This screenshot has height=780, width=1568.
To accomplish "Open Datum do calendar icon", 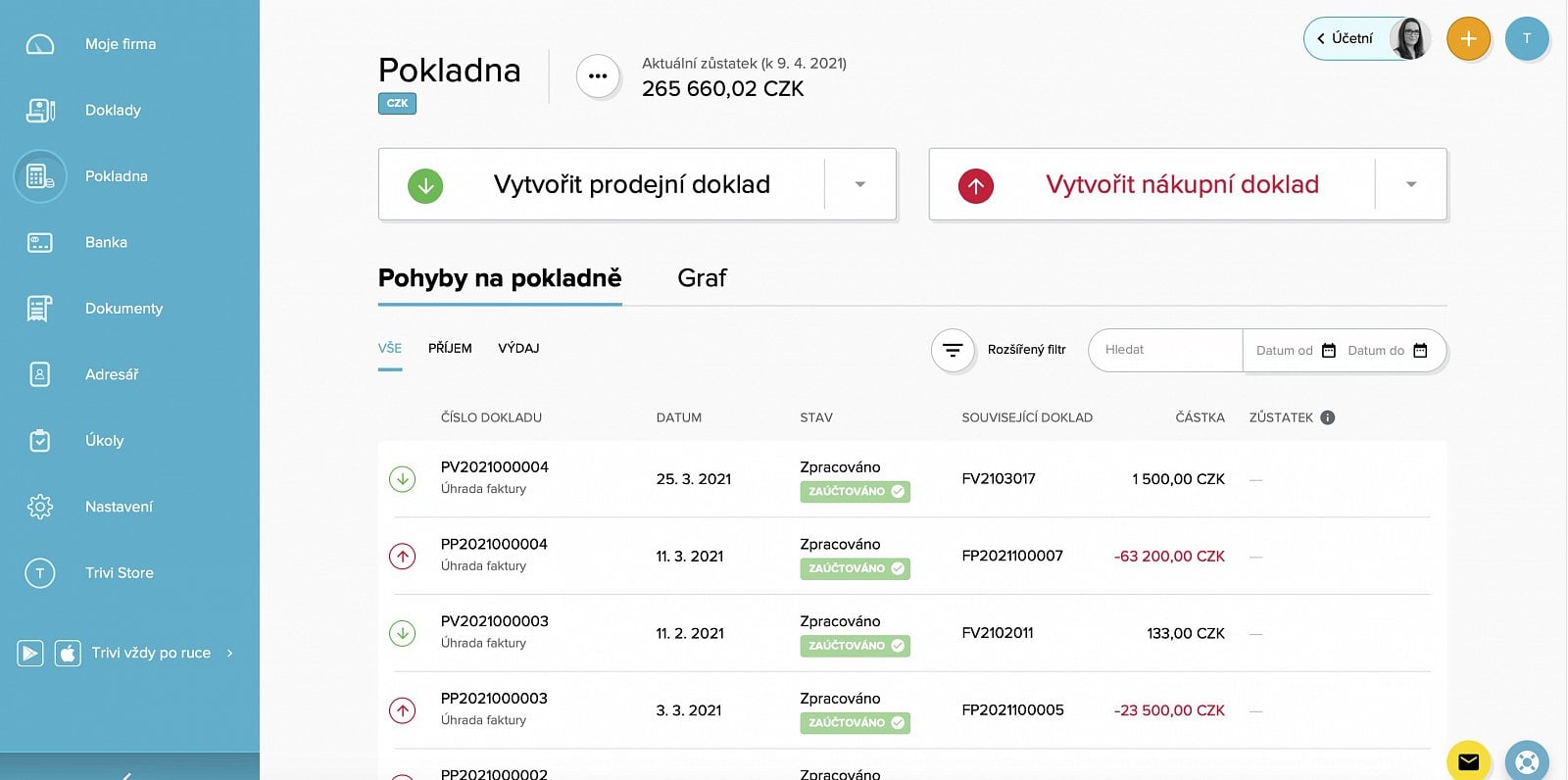I will tap(1420, 350).
